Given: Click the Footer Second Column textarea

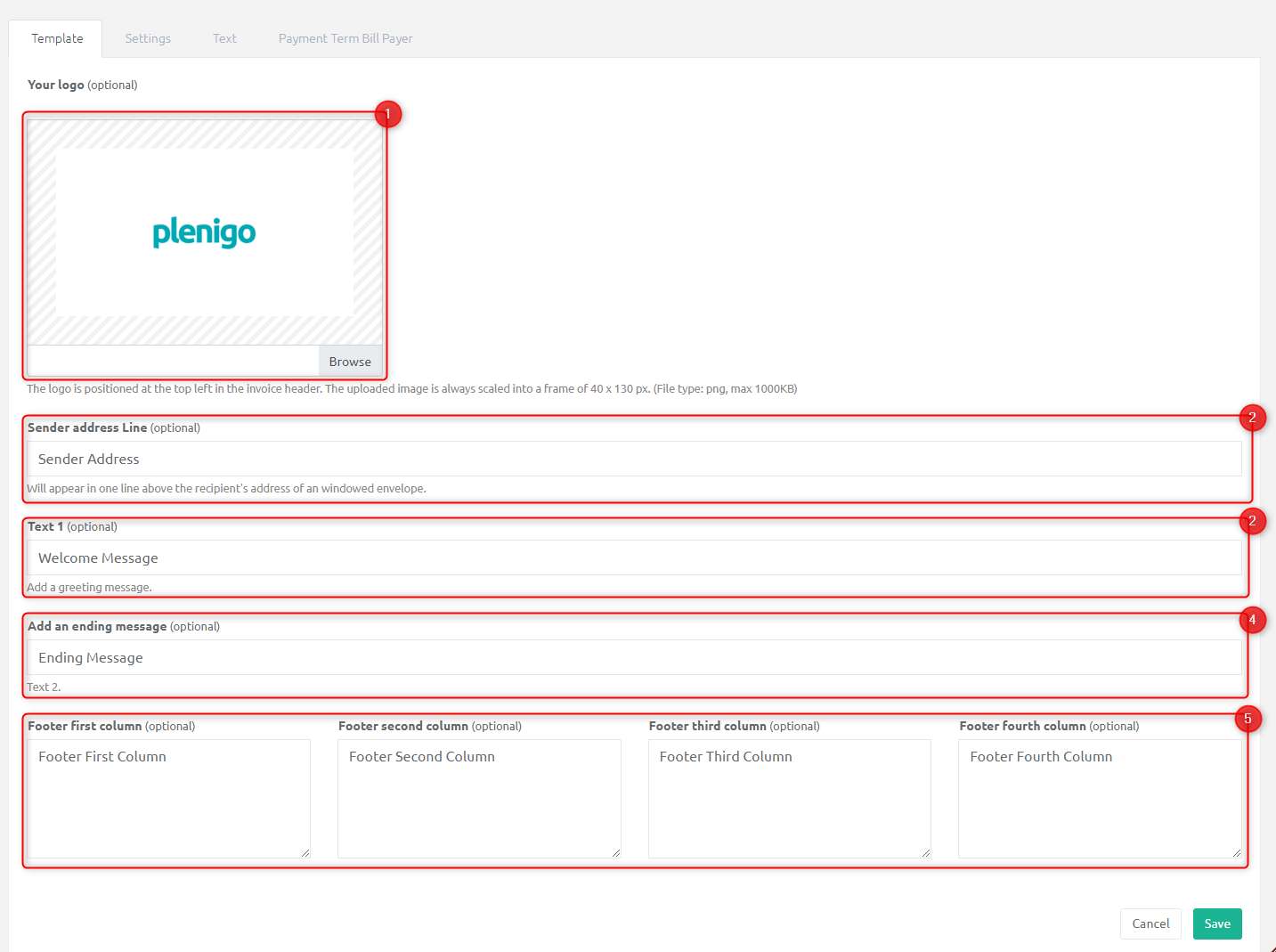Looking at the screenshot, I should [479, 799].
